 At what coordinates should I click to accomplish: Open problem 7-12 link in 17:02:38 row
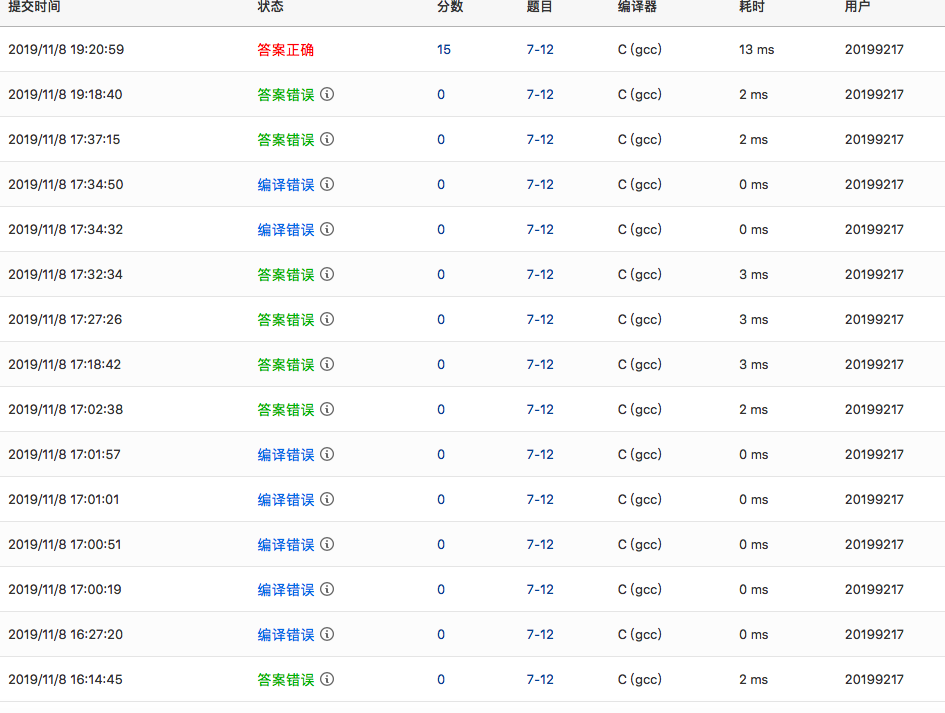pos(540,409)
